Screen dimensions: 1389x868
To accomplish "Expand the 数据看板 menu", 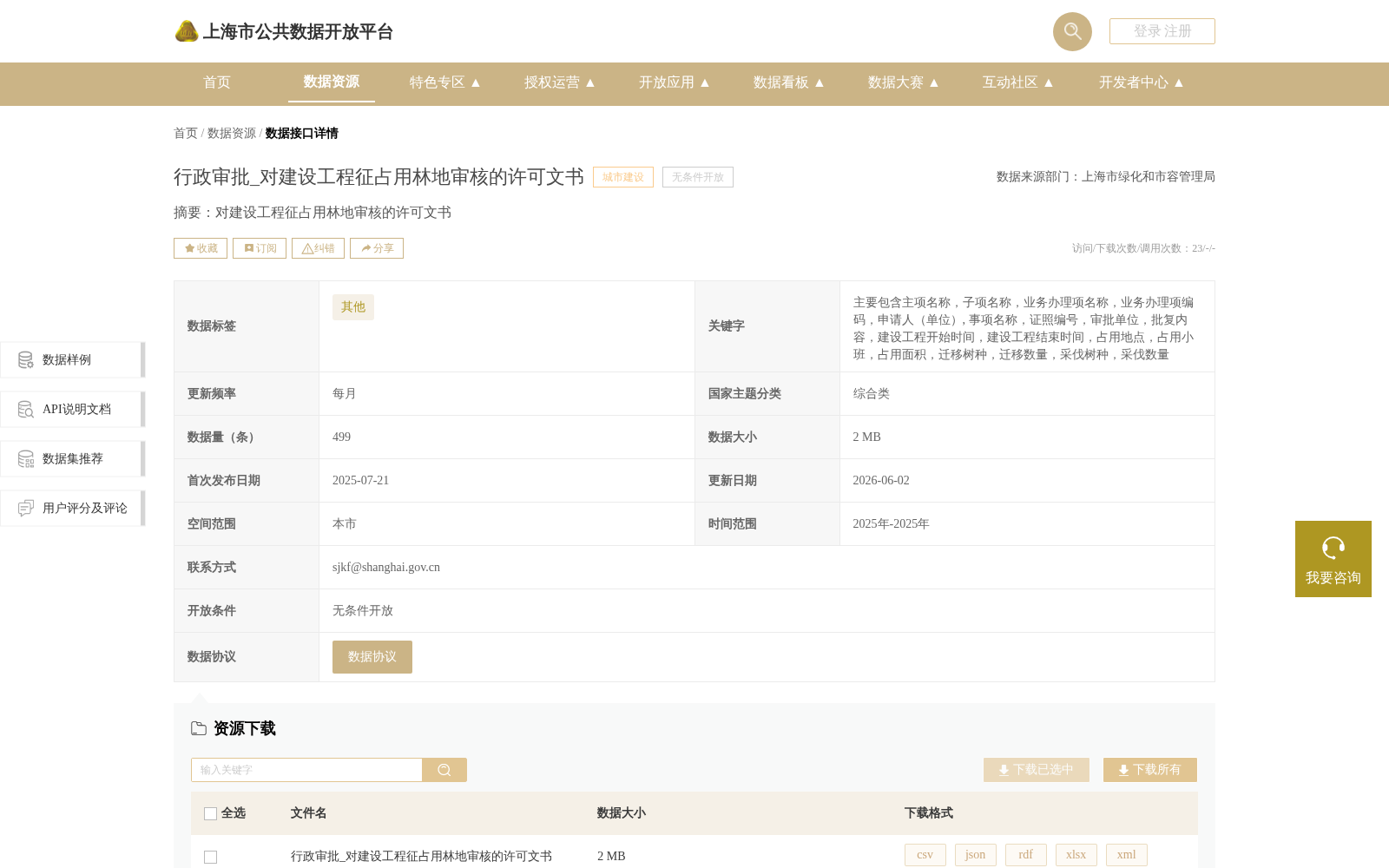I will click(789, 82).
